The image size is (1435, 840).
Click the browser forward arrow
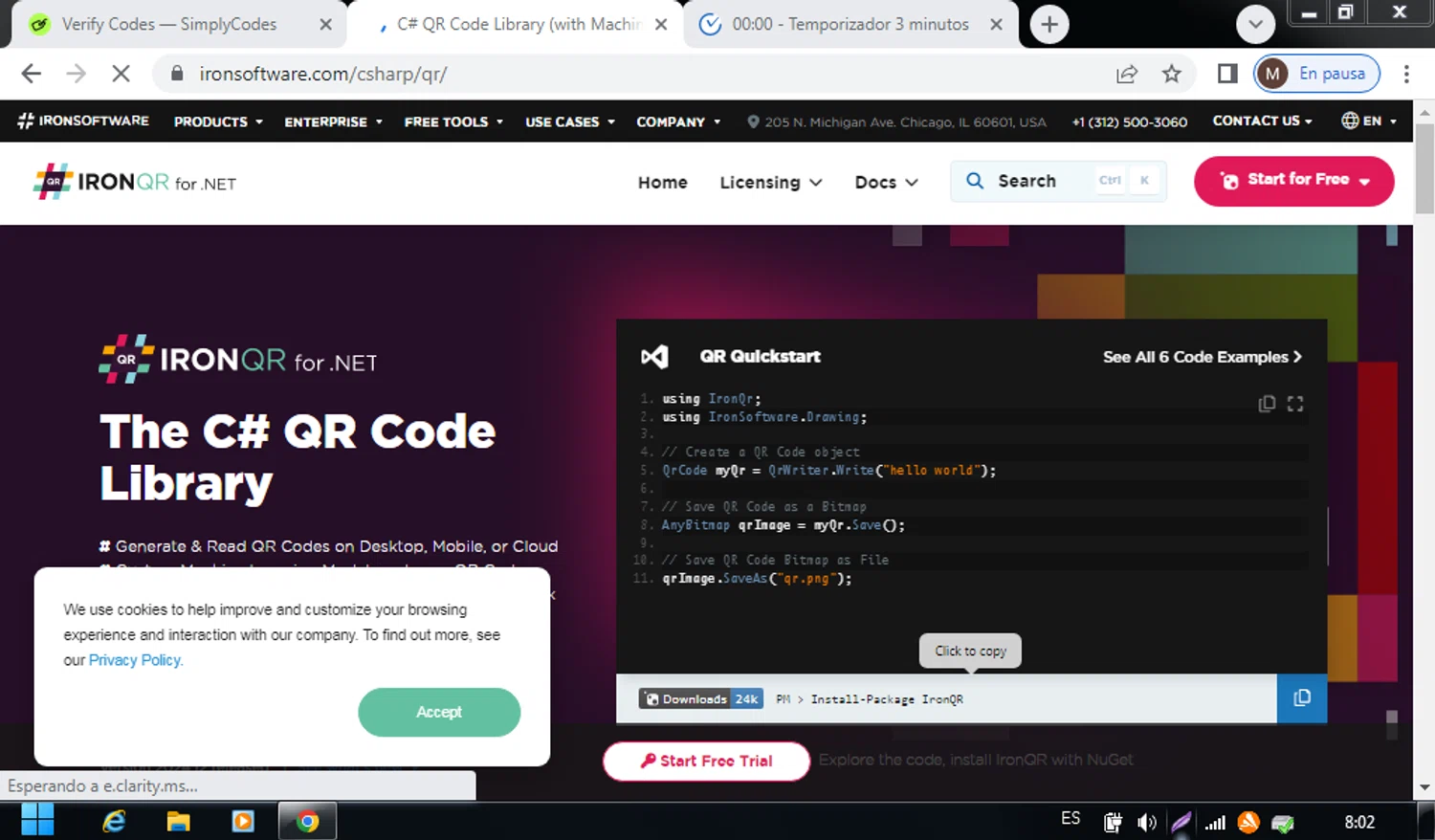pyautogui.click(x=77, y=74)
